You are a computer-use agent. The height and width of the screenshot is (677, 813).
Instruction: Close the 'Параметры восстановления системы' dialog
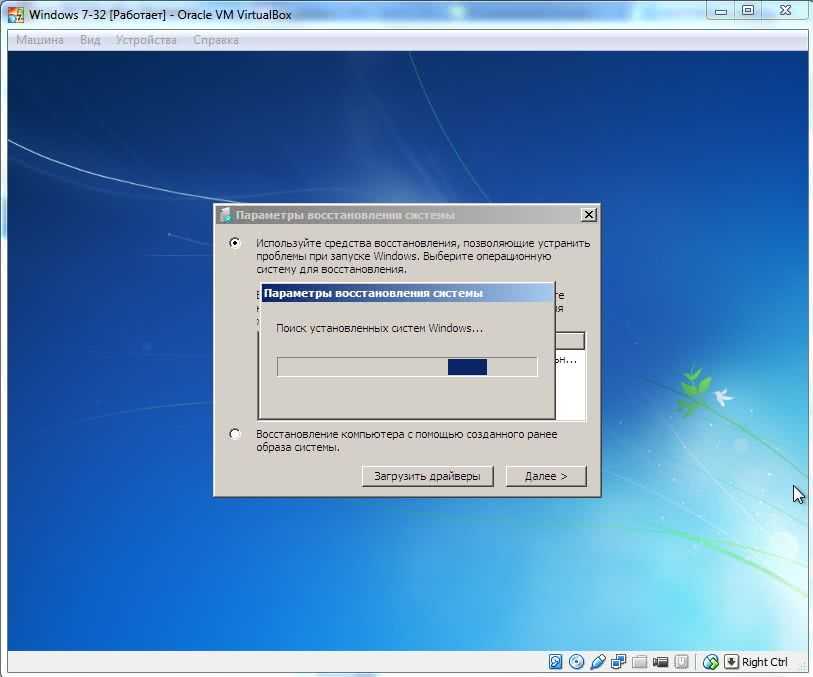click(589, 215)
